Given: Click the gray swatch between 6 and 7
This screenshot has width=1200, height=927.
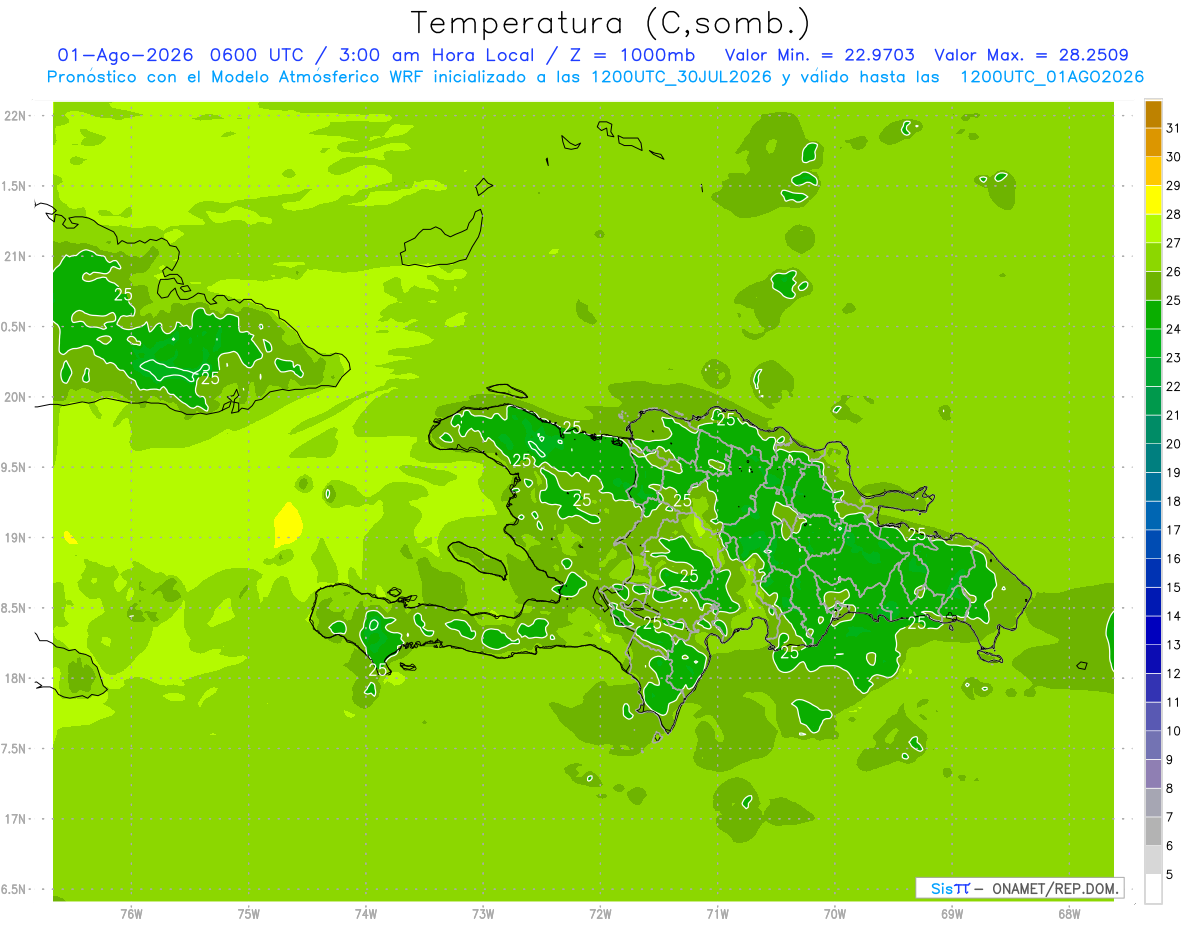Looking at the screenshot, I should 1153,831.
